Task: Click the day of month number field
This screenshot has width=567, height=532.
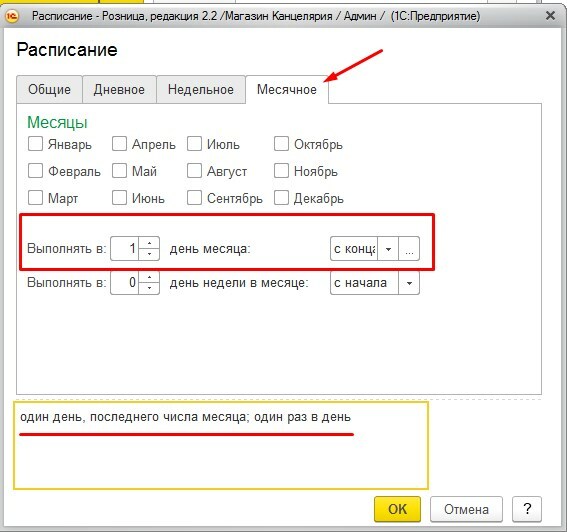Action: pyautogui.click(x=125, y=249)
